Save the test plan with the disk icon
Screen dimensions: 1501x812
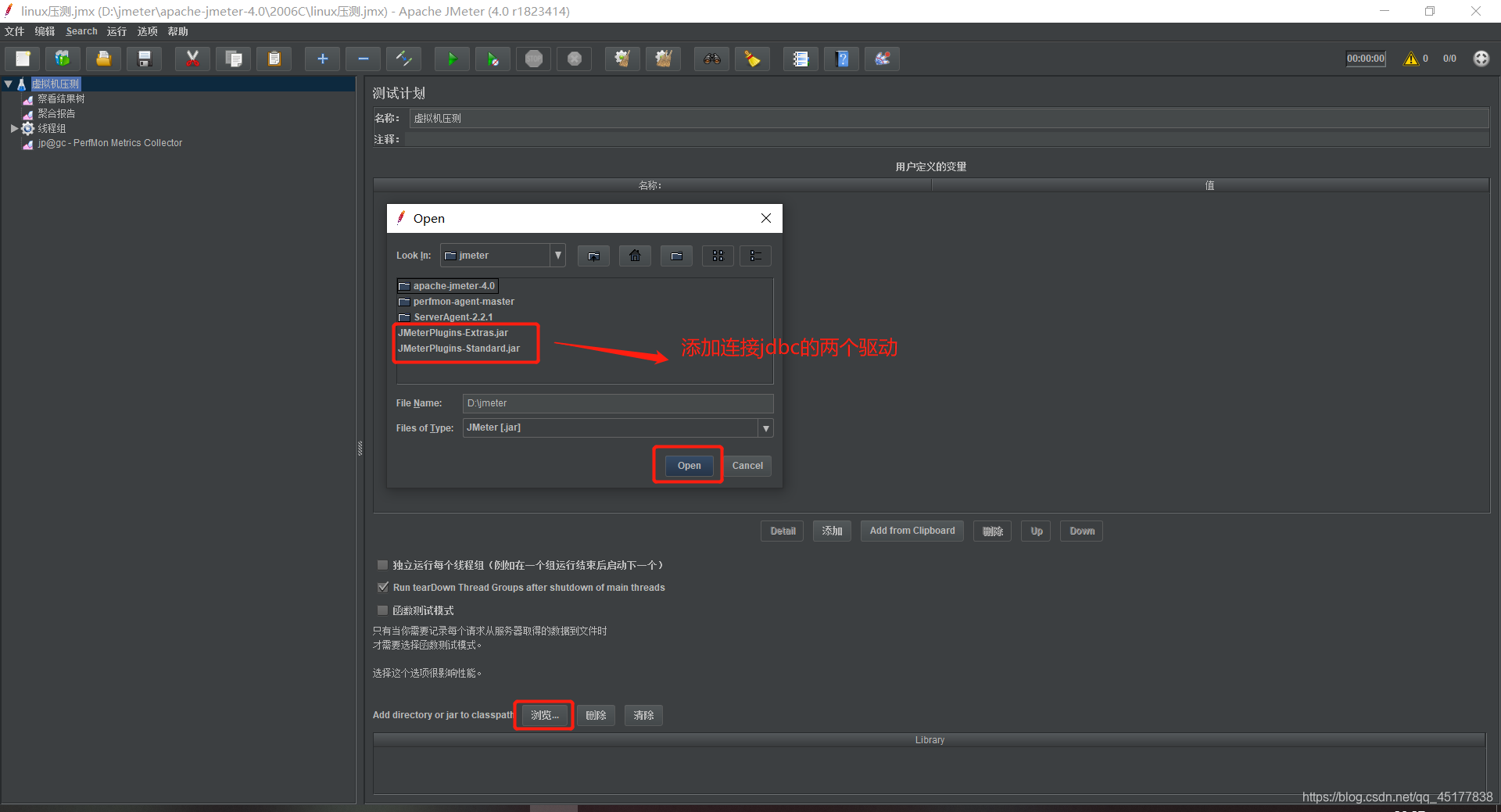[145, 59]
